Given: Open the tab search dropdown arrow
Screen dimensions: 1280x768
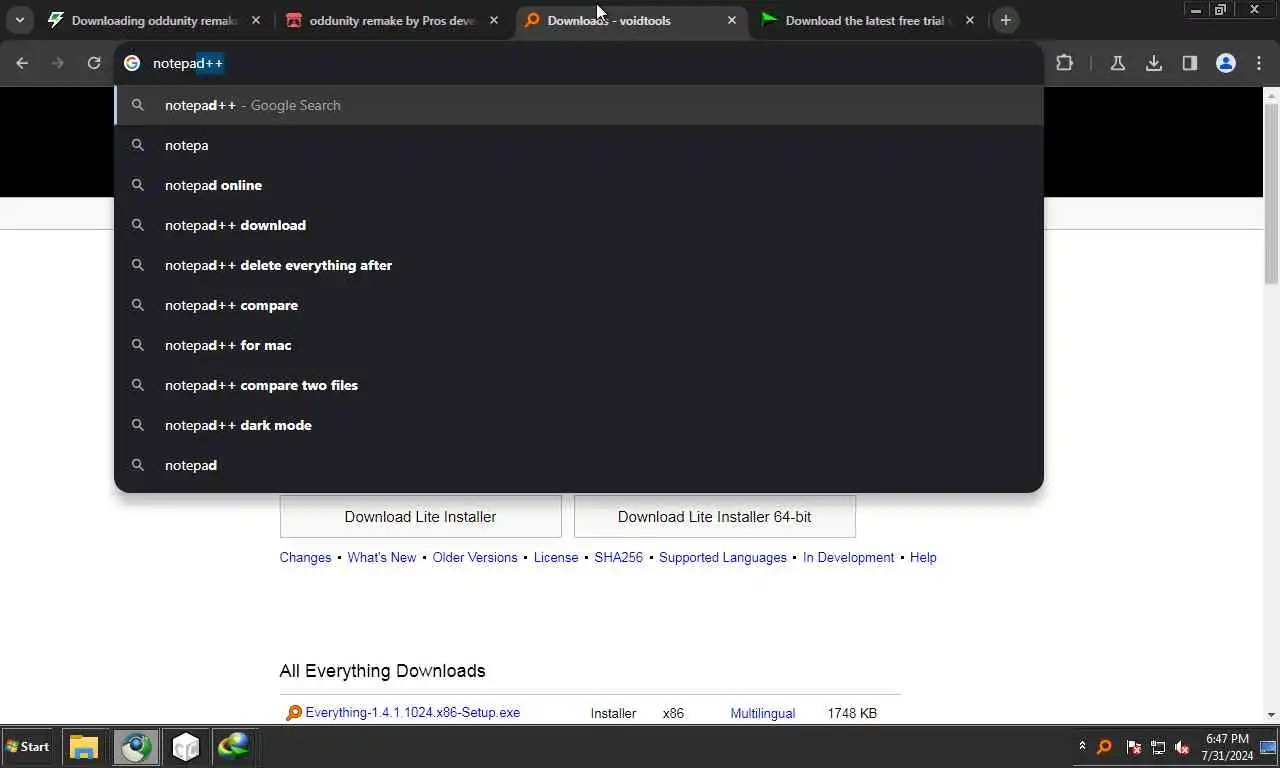Looking at the screenshot, I should (x=19, y=20).
